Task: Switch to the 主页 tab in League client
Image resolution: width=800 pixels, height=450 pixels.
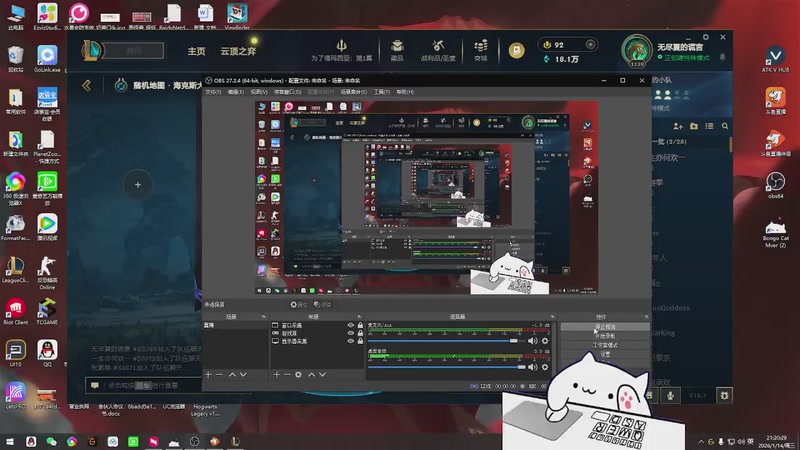Action: point(196,51)
